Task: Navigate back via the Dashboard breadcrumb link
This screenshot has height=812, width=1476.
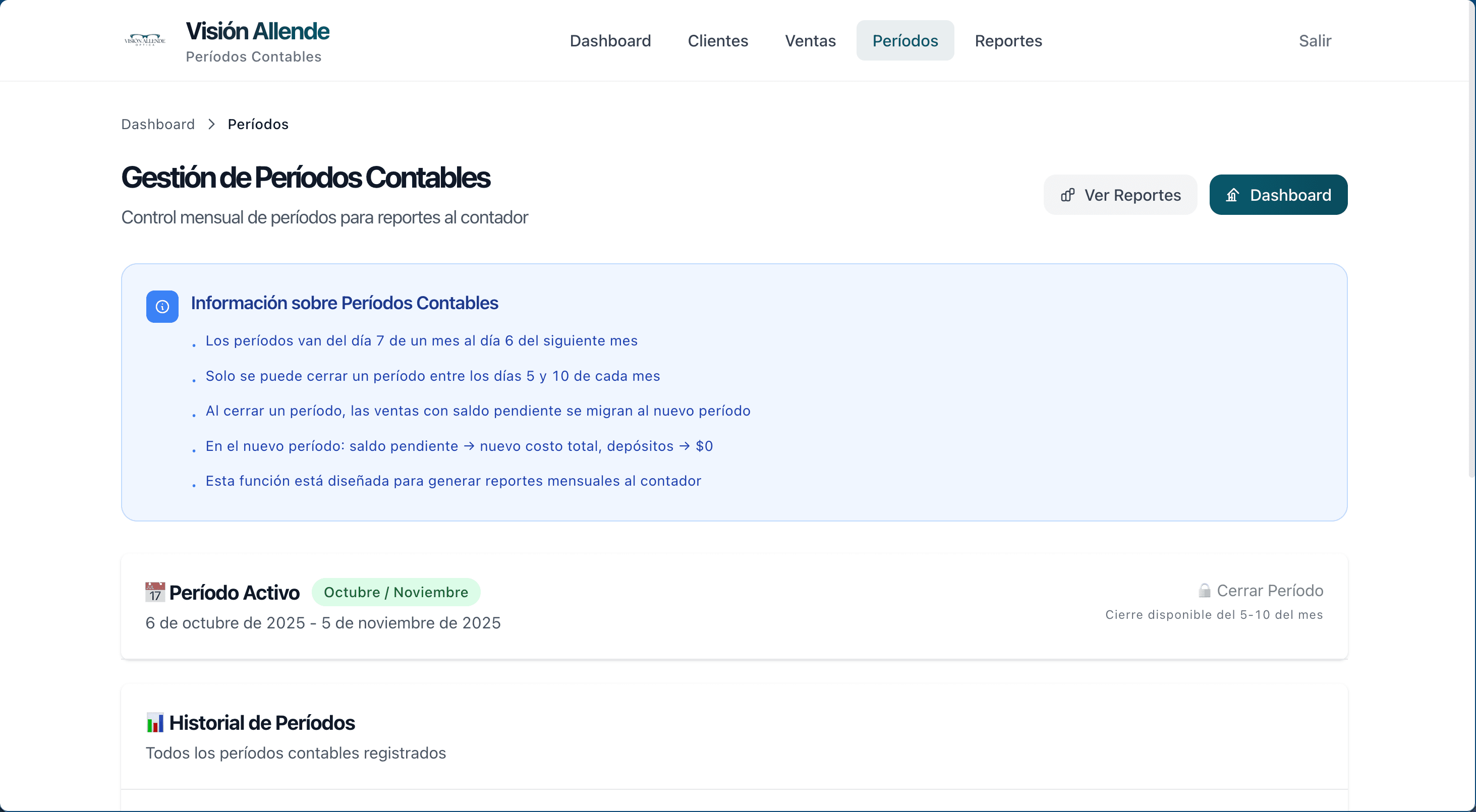Action: [x=157, y=124]
